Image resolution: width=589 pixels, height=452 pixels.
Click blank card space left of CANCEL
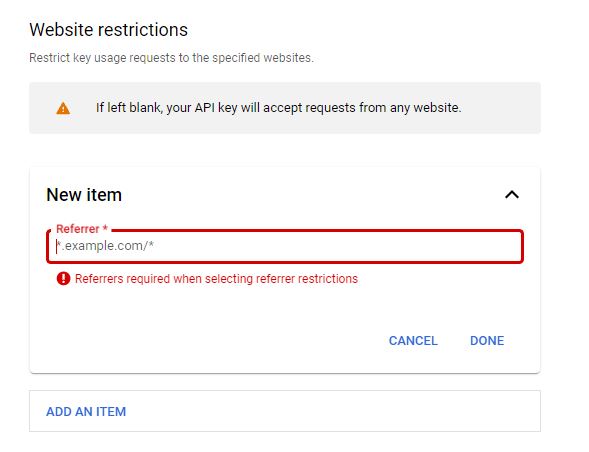[x=210, y=340]
